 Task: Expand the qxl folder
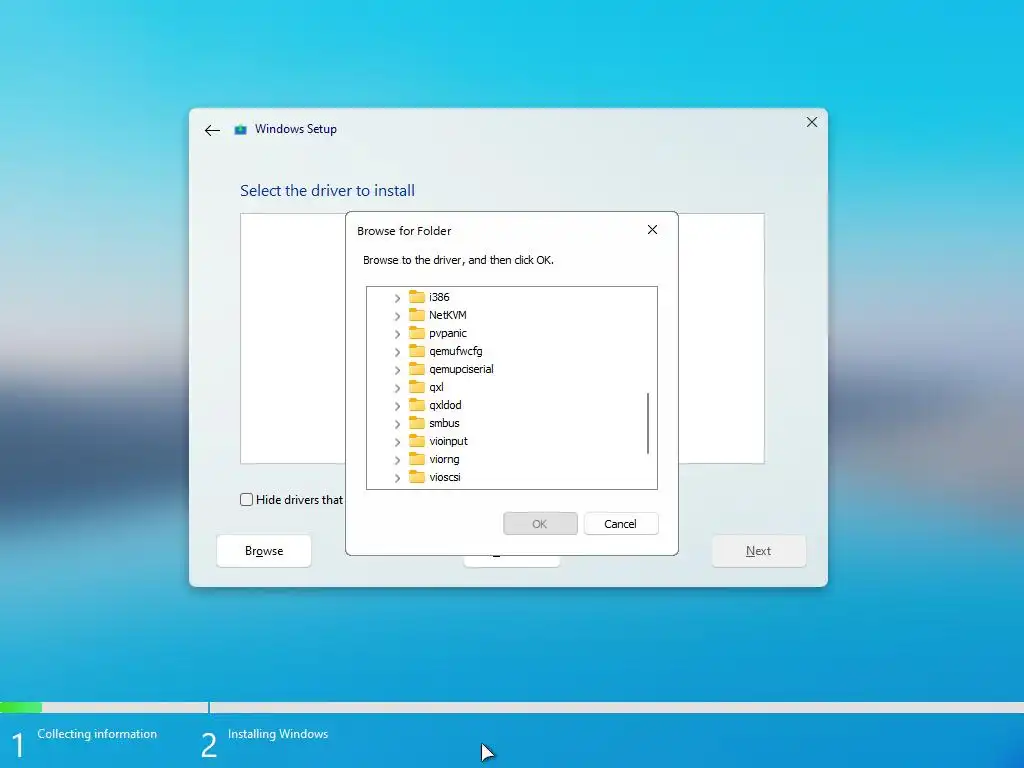tap(397, 388)
